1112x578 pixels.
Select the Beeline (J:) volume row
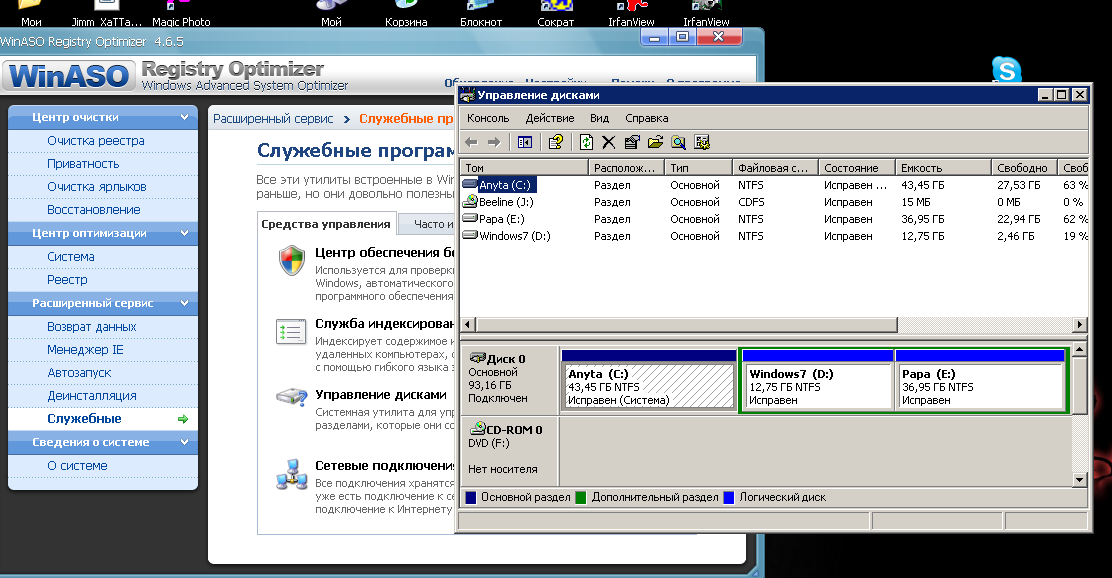pyautogui.click(x=774, y=202)
